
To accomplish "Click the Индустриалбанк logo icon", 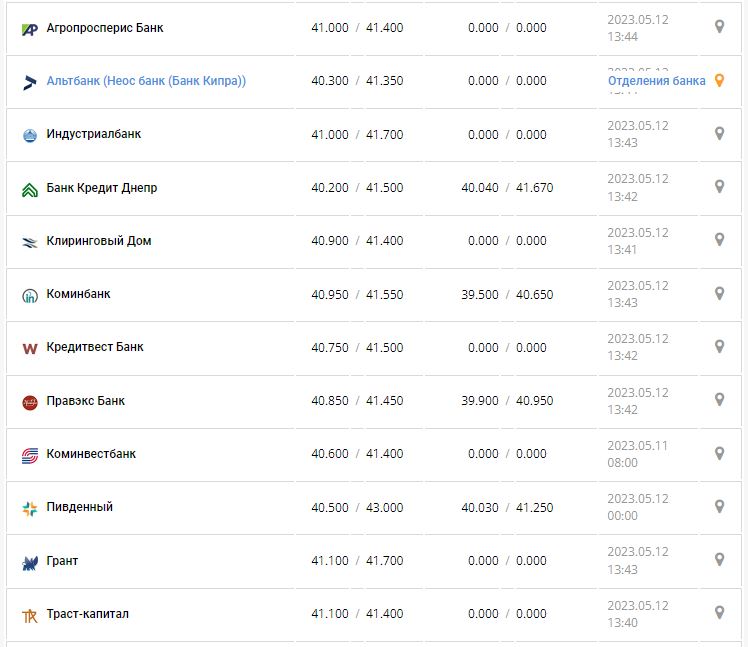I will click(30, 135).
